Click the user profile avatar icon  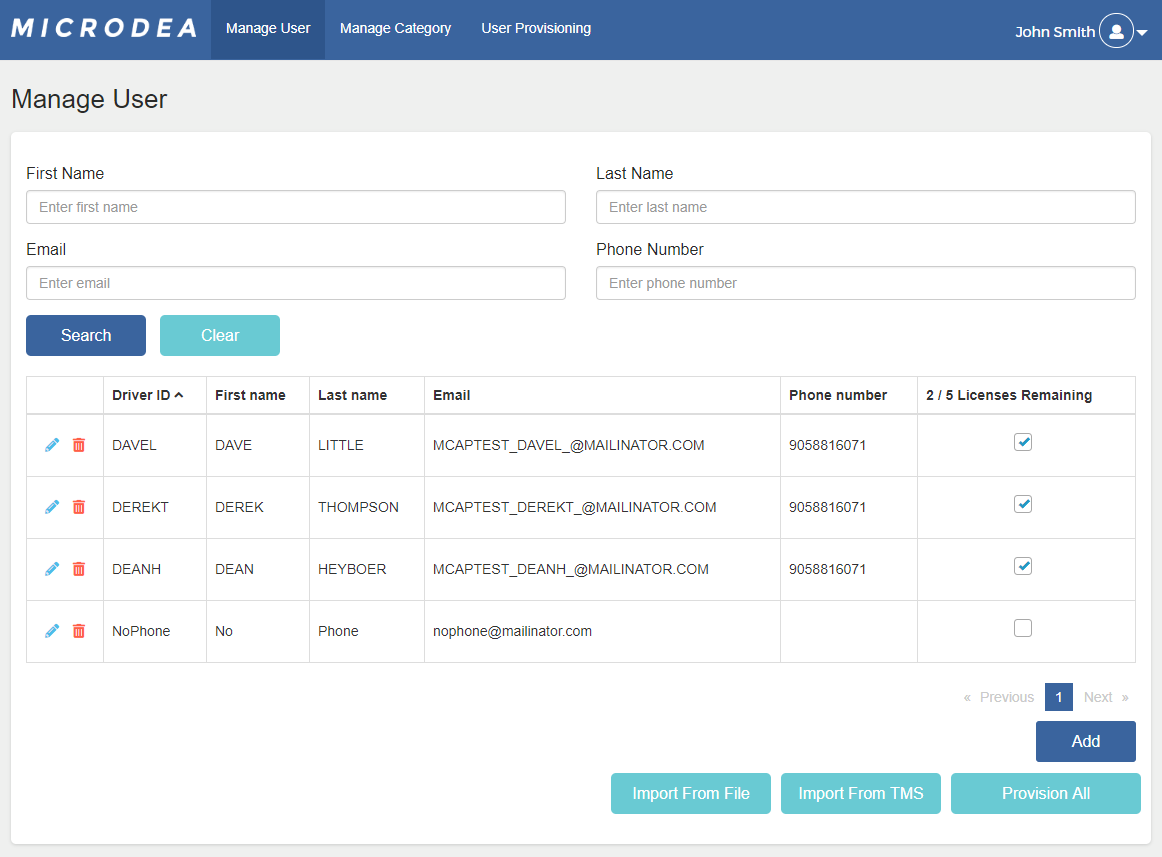[1116, 30]
